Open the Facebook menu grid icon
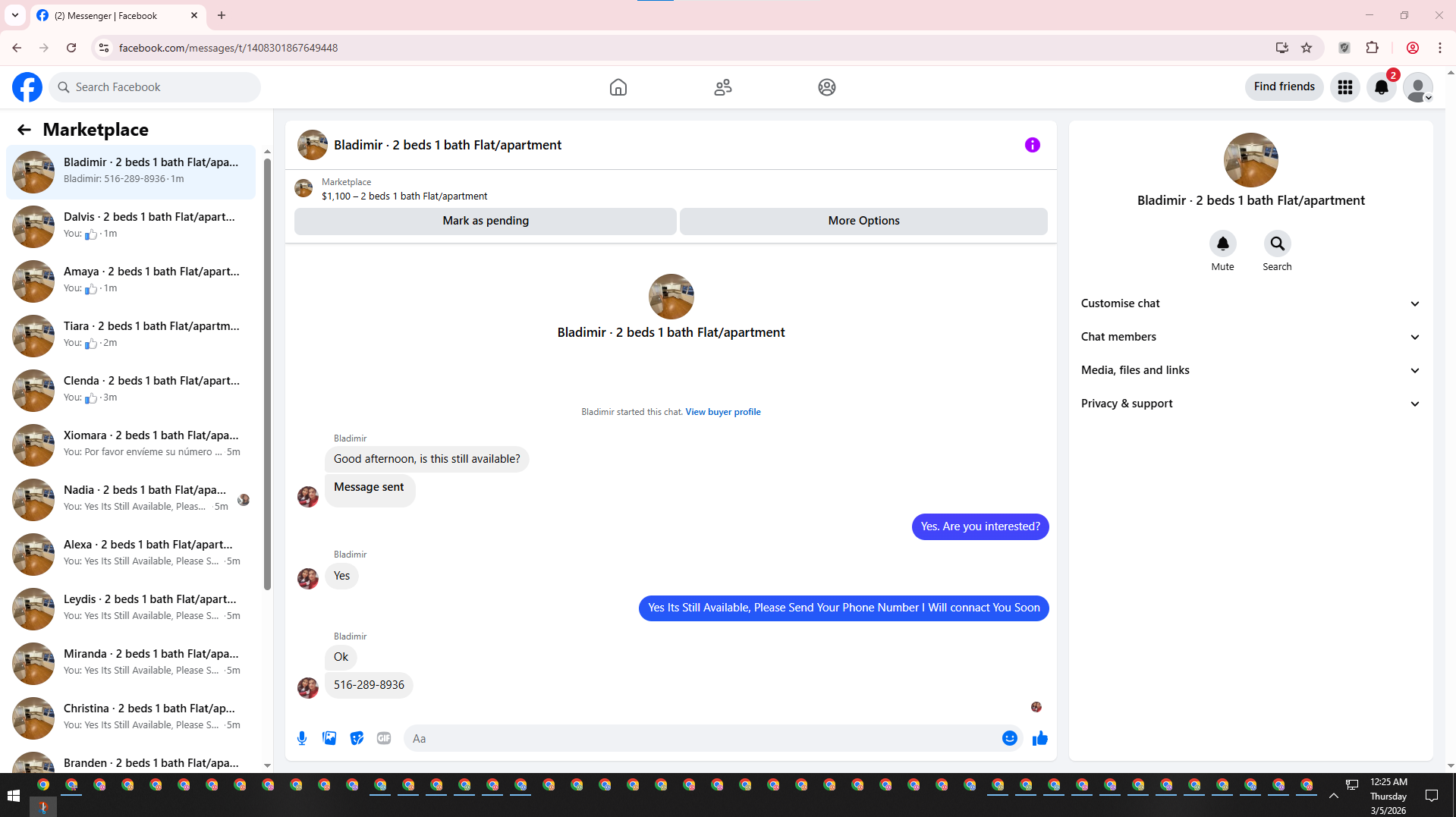The height and width of the screenshot is (817, 1456). click(x=1345, y=87)
